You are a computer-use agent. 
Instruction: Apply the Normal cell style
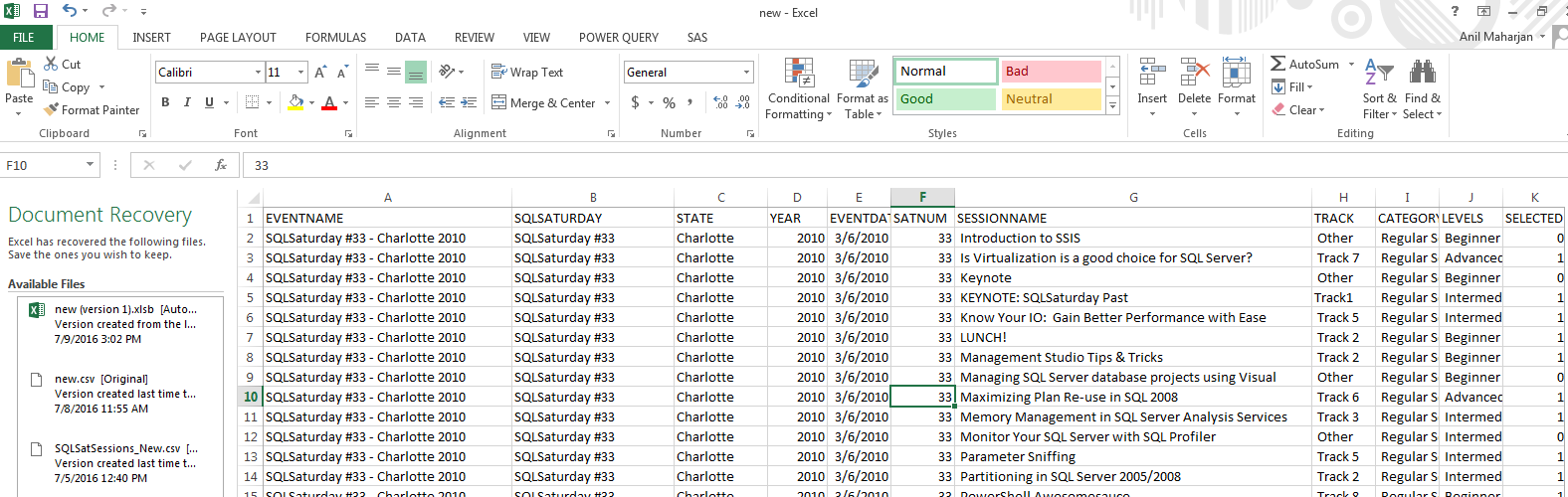coord(945,72)
